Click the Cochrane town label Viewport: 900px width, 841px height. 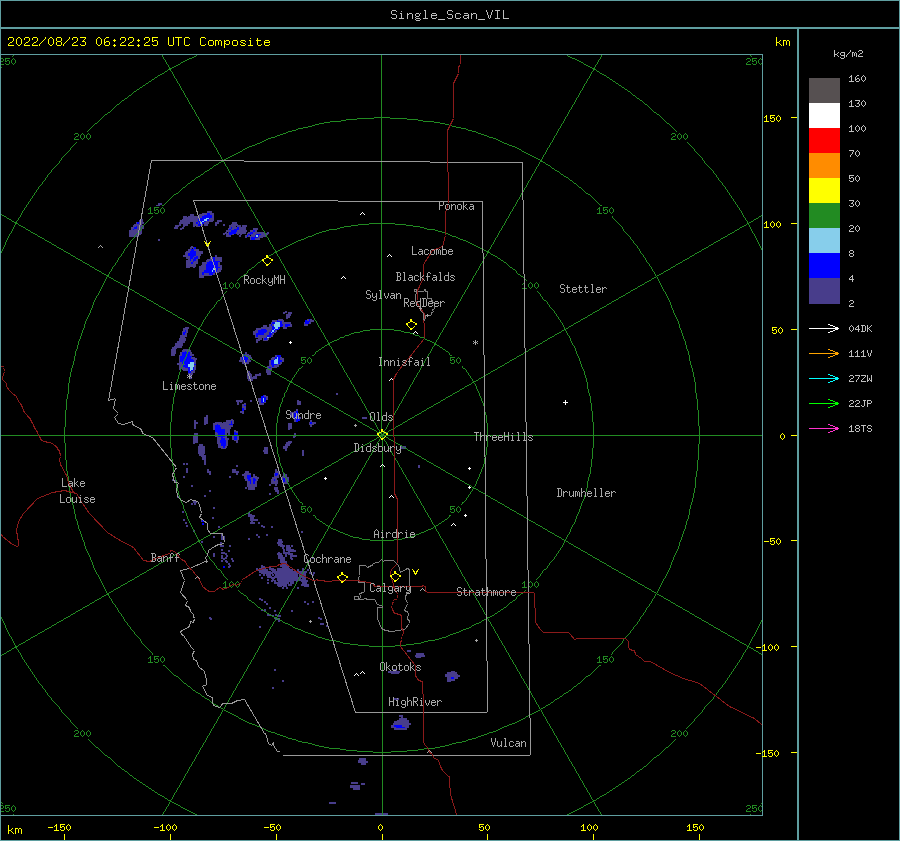point(327,559)
